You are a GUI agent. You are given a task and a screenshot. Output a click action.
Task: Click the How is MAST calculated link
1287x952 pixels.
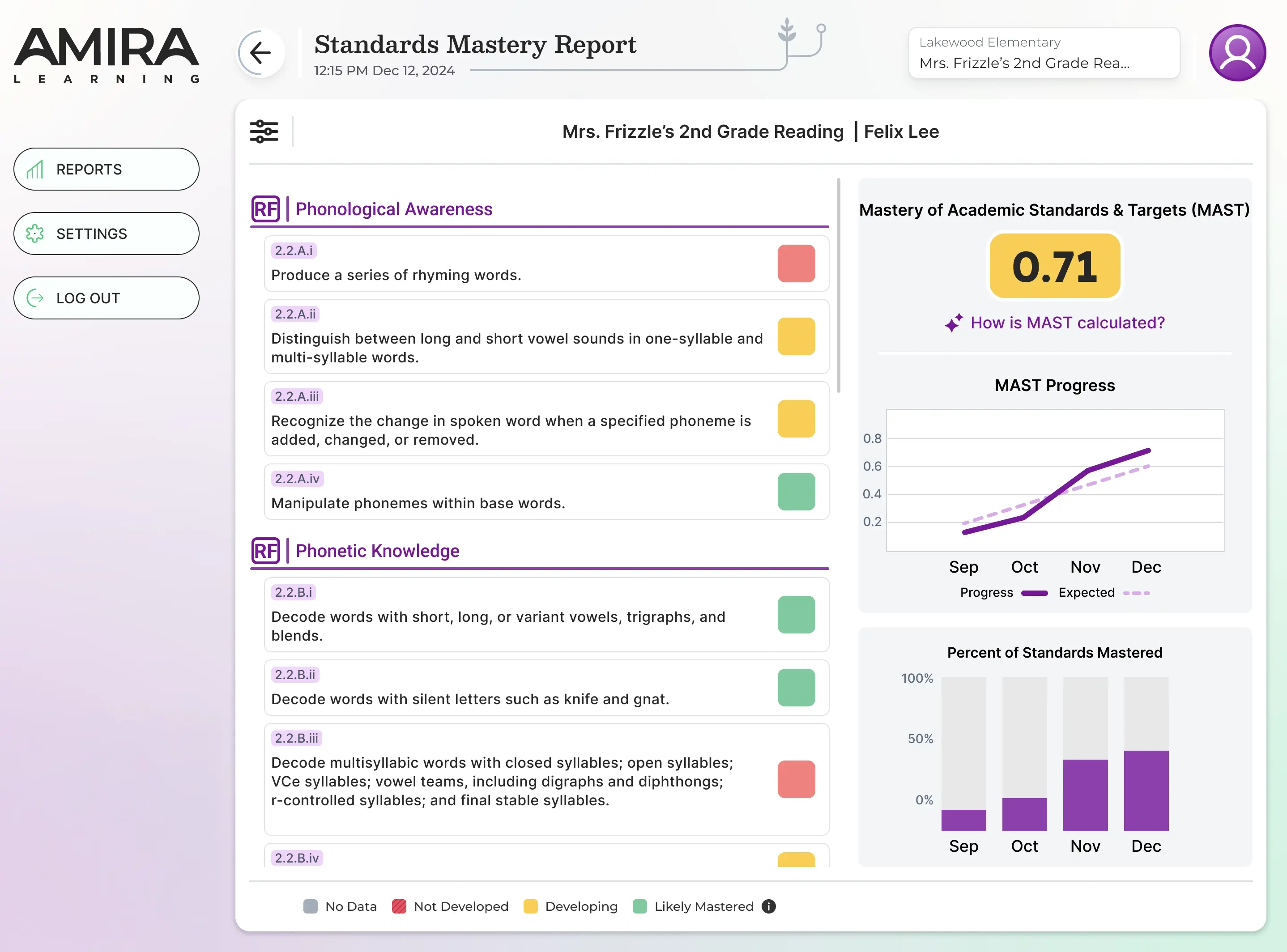(x=1068, y=323)
